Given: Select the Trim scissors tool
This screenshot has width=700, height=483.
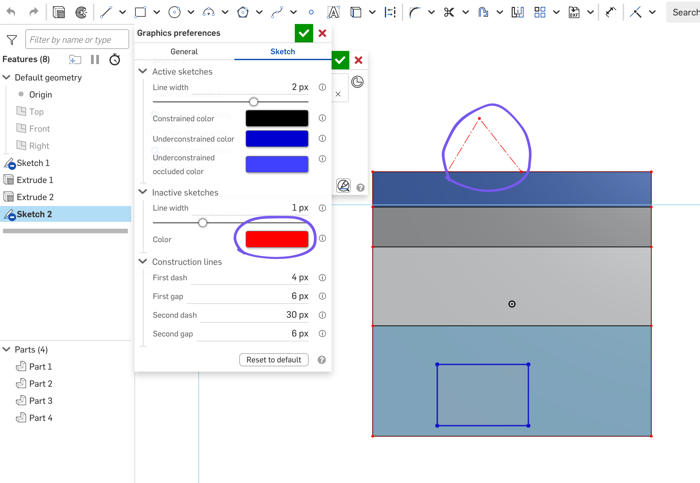Looking at the screenshot, I should click(449, 12).
